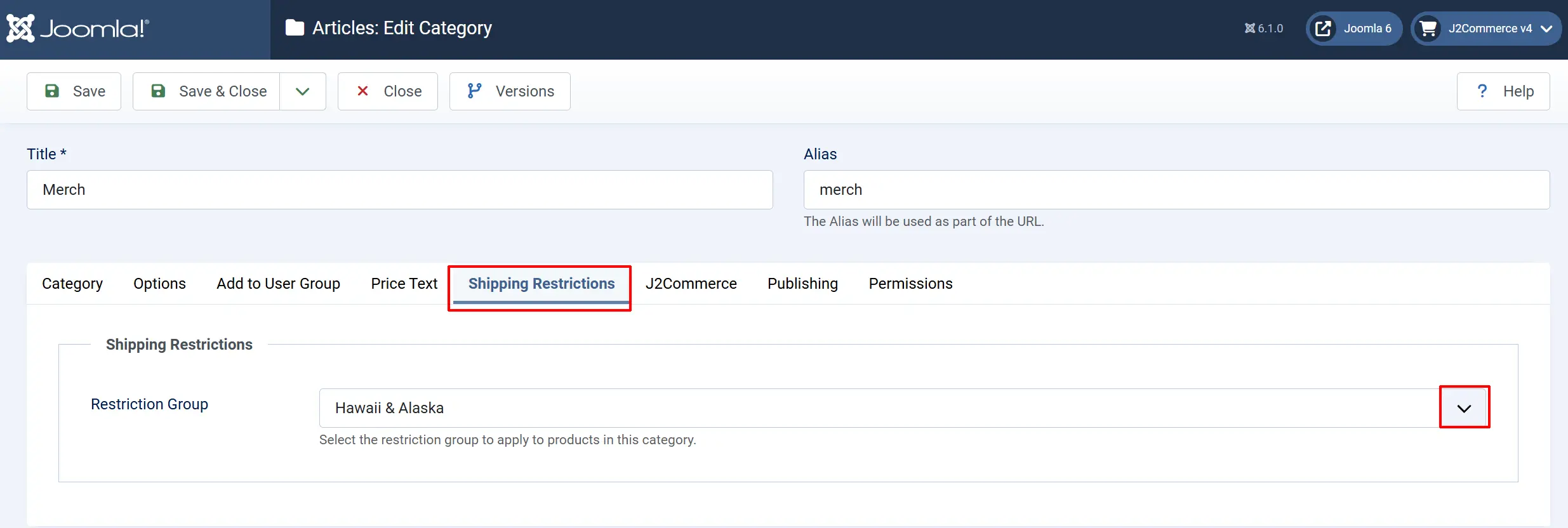Viewport: 1568px width, 528px height.
Task: Click the 'Select the restriction group to apply' hint
Action: [507, 440]
